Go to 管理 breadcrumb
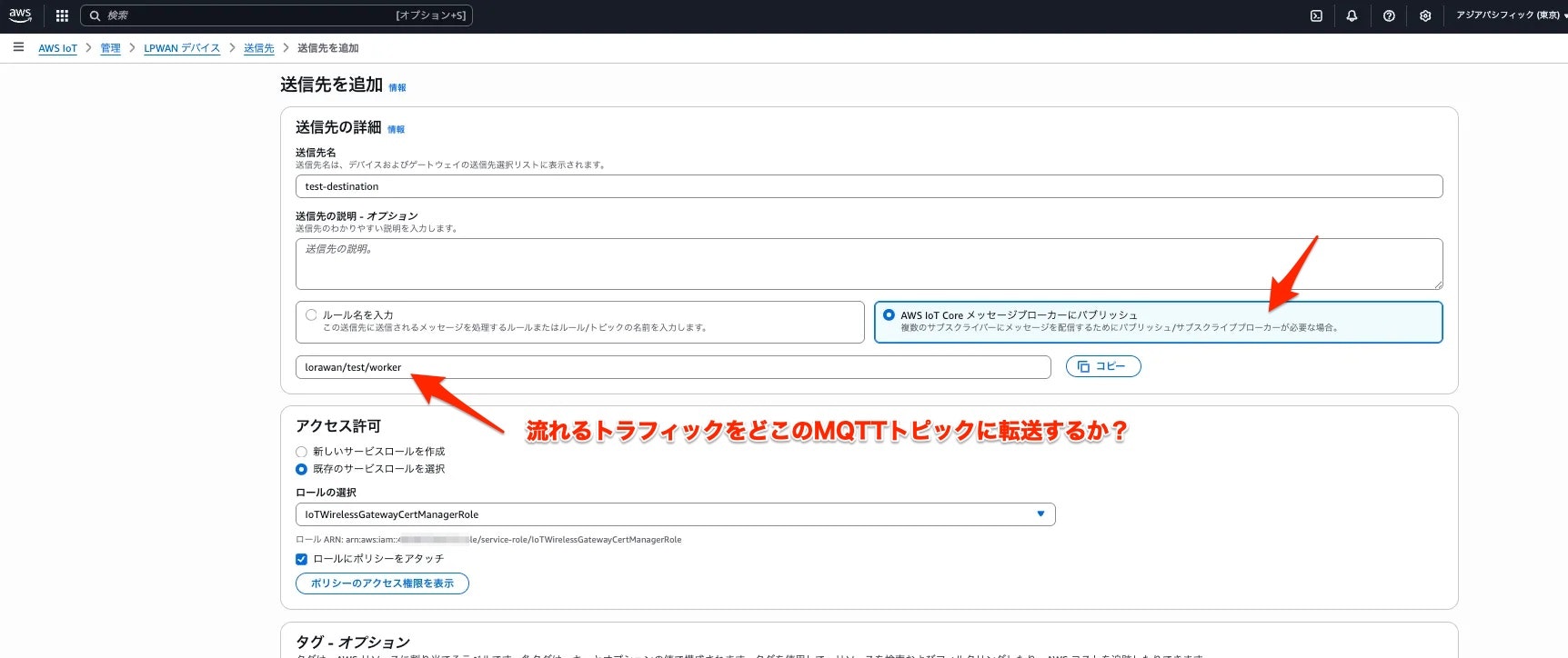Image resolution: width=1568 pixels, height=658 pixels. click(110, 48)
